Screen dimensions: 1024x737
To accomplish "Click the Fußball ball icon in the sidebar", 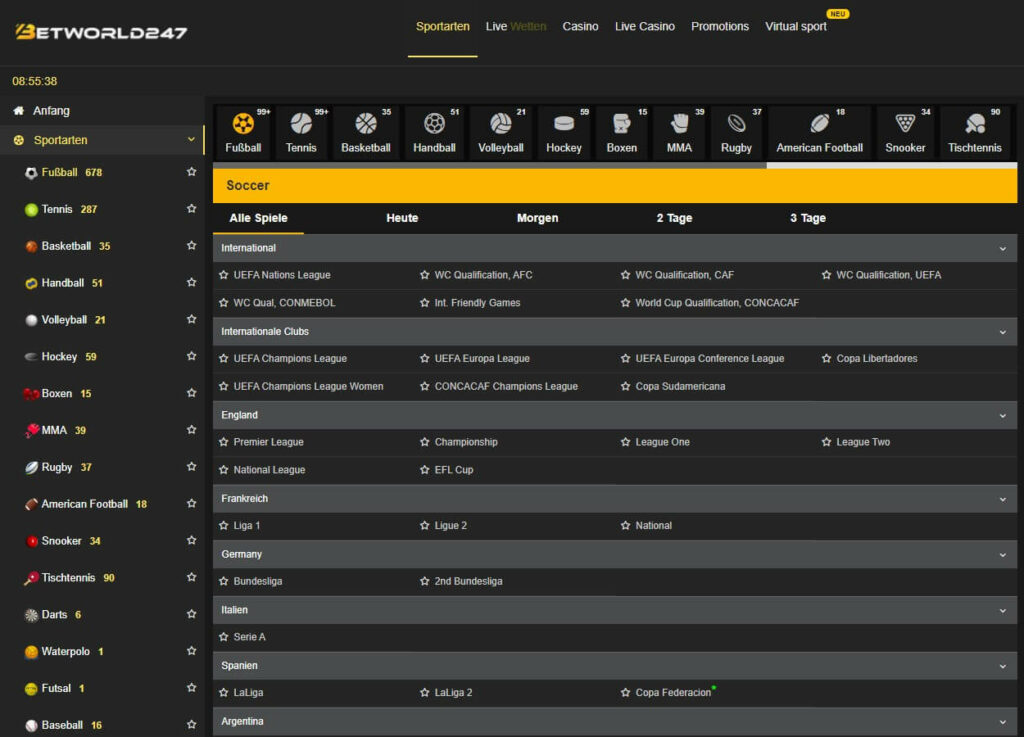I will (x=31, y=173).
